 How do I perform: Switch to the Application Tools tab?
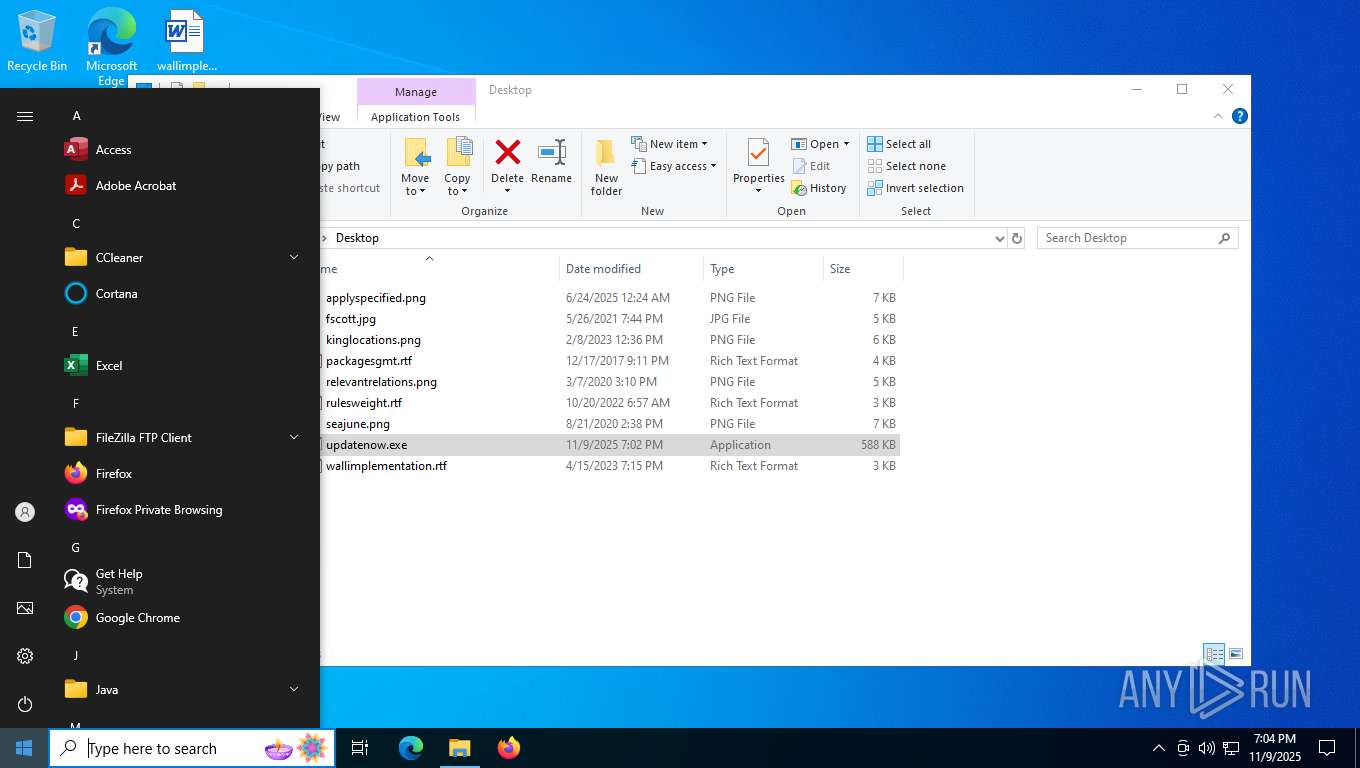click(415, 117)
